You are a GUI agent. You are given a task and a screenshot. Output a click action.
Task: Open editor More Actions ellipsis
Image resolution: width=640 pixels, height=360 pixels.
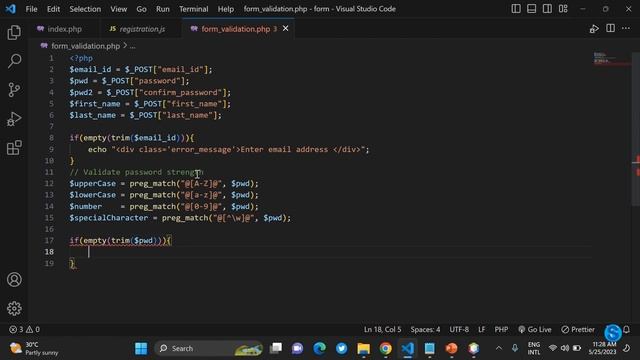(626, 28)
